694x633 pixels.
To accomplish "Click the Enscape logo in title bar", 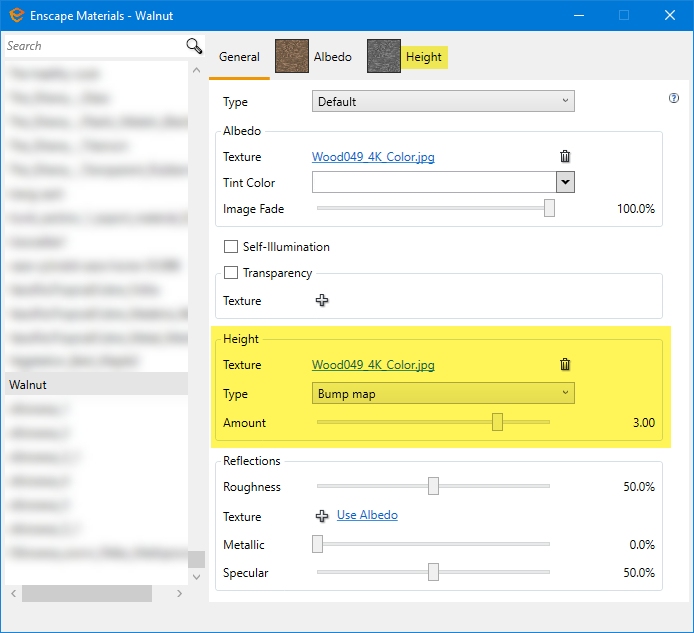I will click(x=16, y=15).
